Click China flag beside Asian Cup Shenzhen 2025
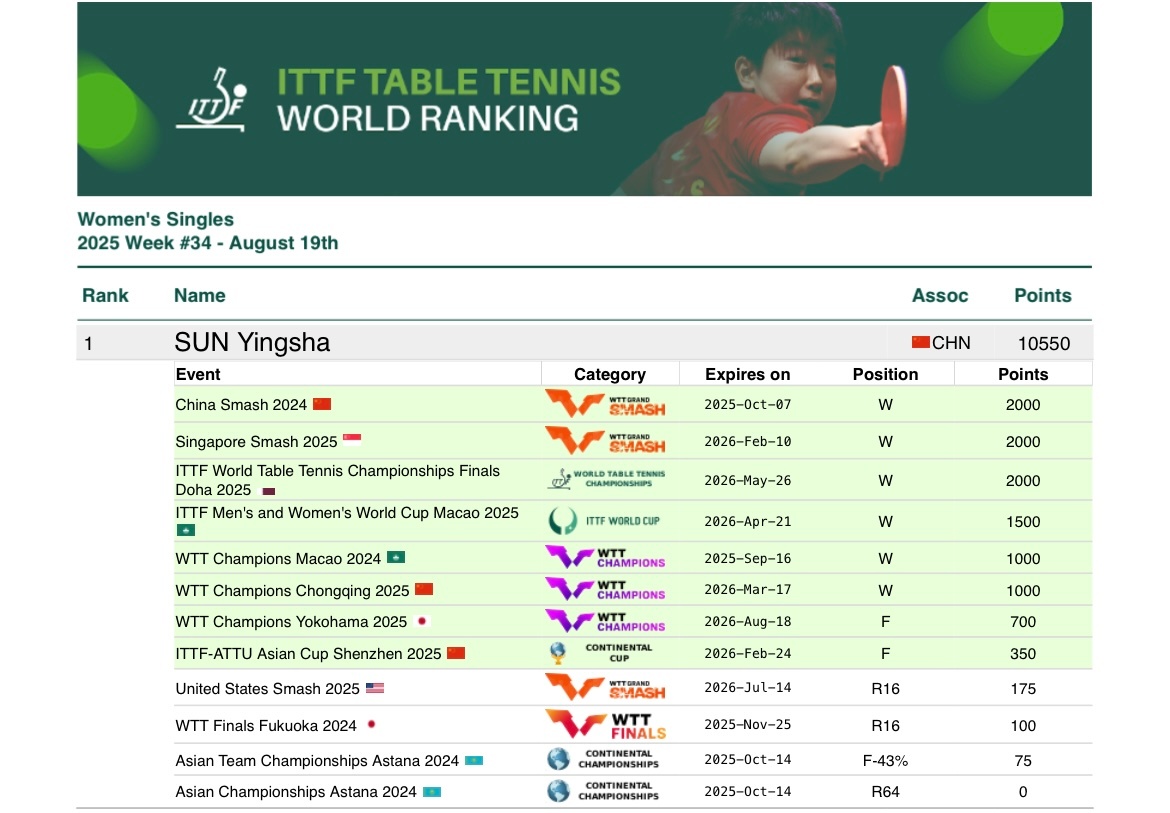 456,653
